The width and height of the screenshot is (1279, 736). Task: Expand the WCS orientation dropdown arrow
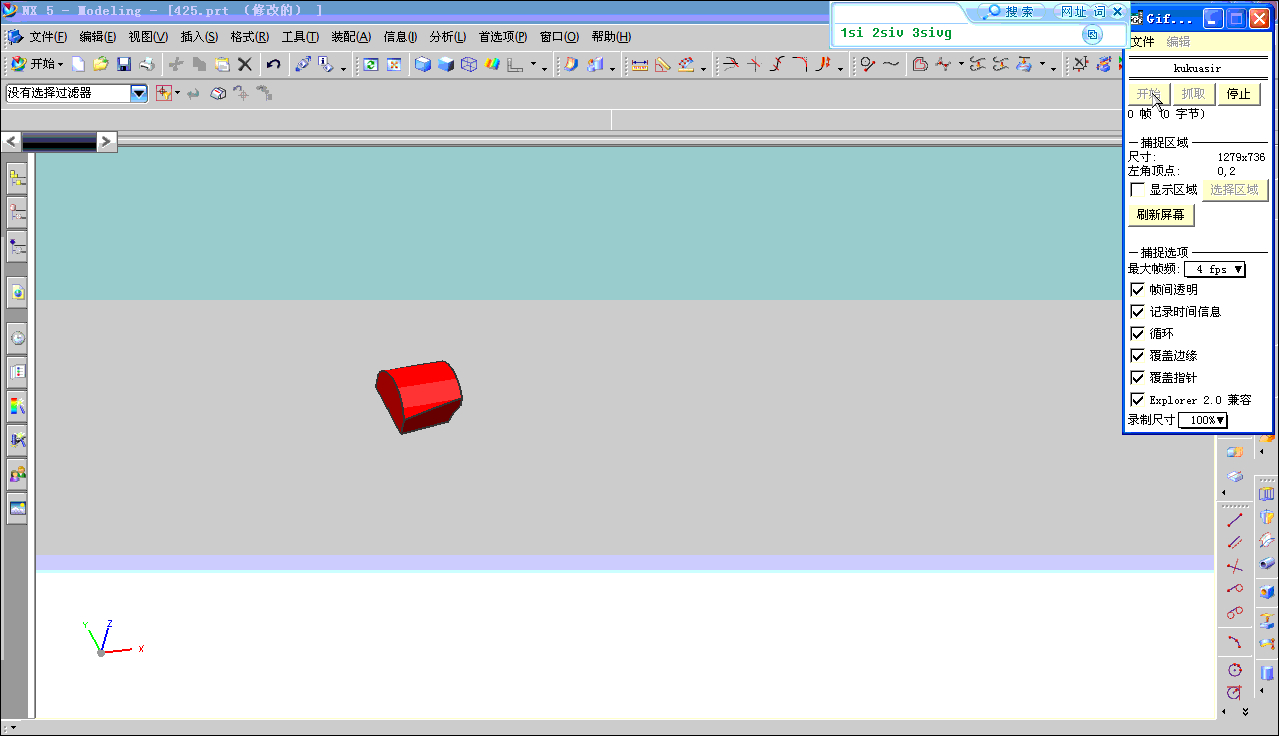533,66
